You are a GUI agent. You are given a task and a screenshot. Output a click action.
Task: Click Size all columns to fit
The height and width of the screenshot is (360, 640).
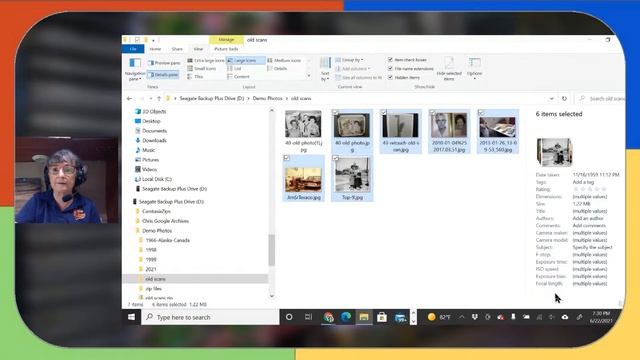tap(359, 77)
